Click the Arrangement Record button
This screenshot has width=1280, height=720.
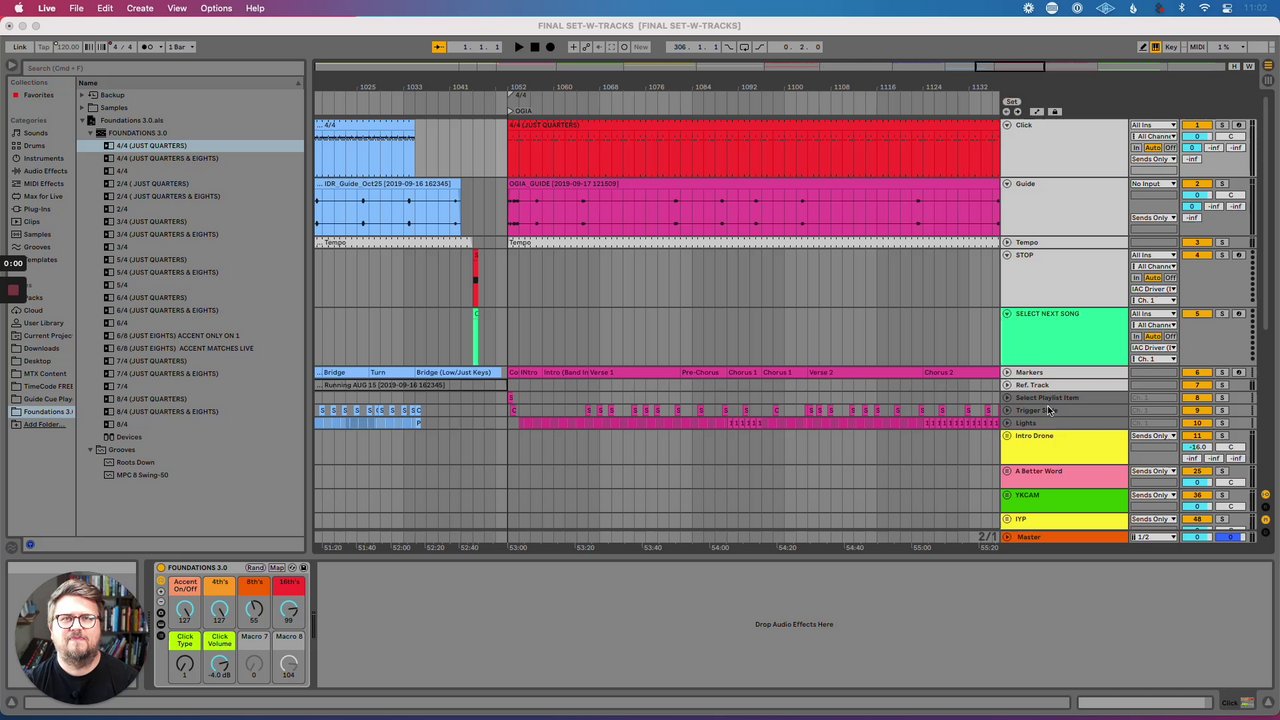[549, 47]
